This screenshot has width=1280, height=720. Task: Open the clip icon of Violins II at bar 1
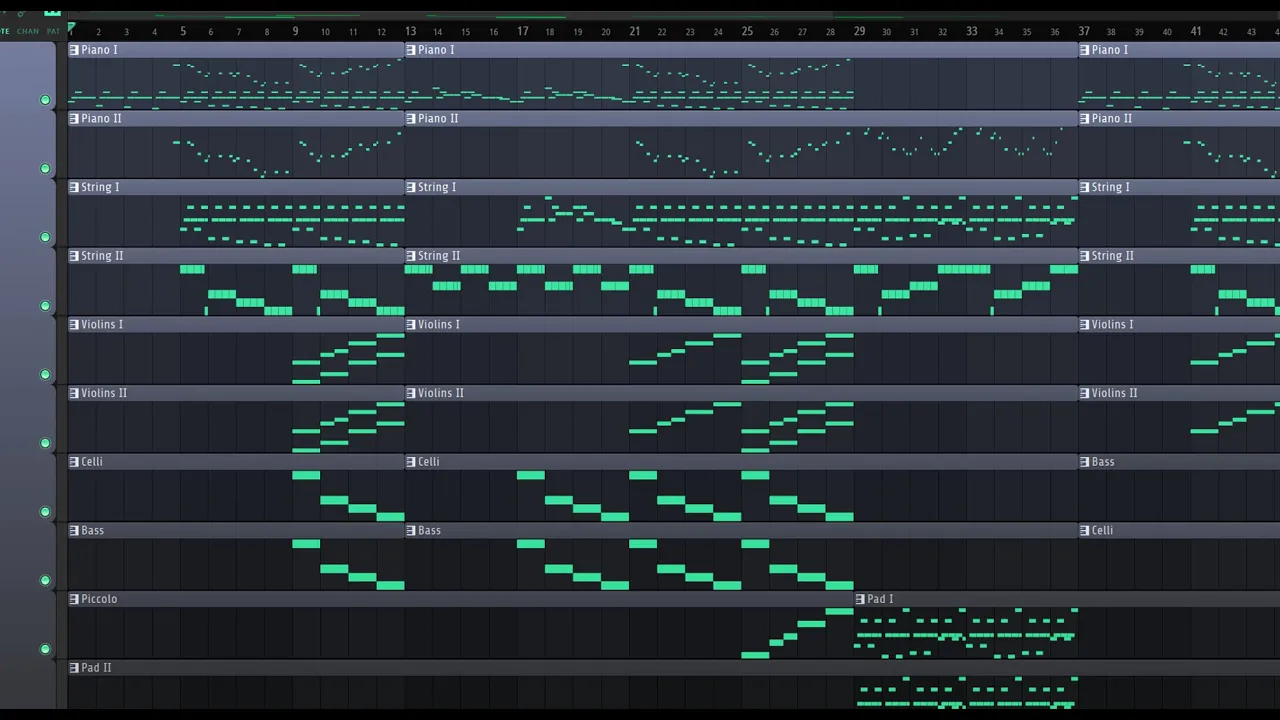point(74,393)
